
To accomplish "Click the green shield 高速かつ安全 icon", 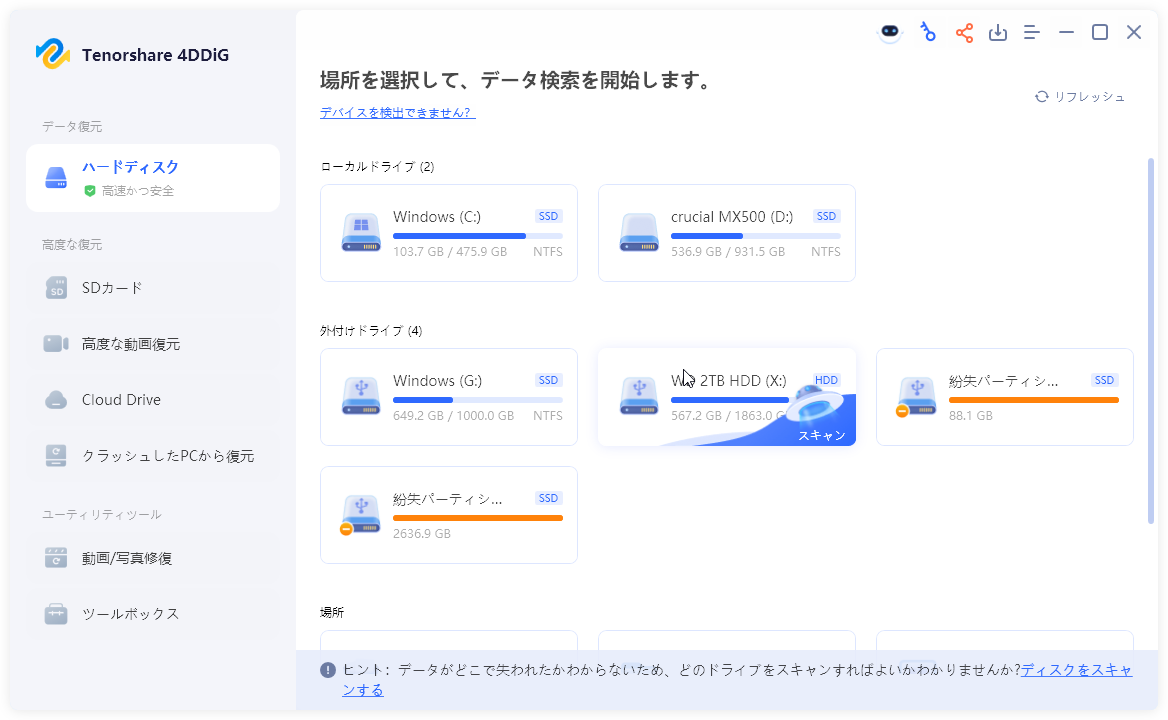I will [90, 191].
